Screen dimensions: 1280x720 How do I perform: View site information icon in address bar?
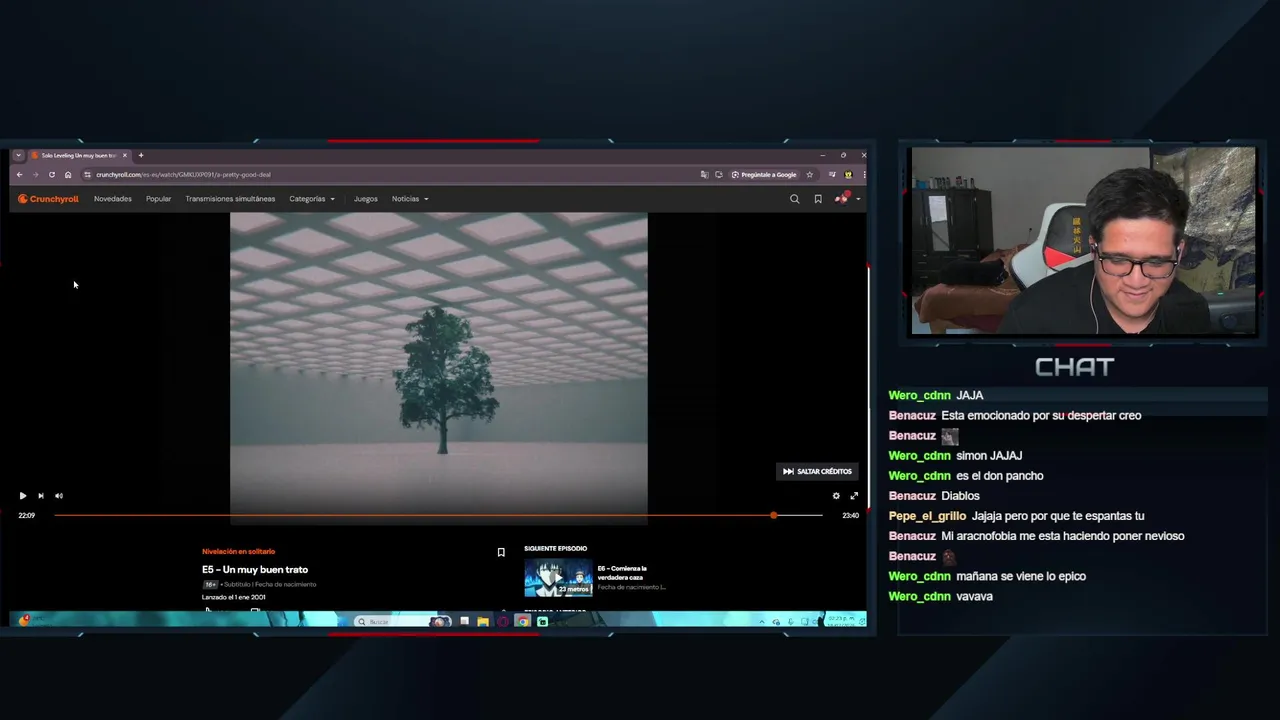pos(88,175)
